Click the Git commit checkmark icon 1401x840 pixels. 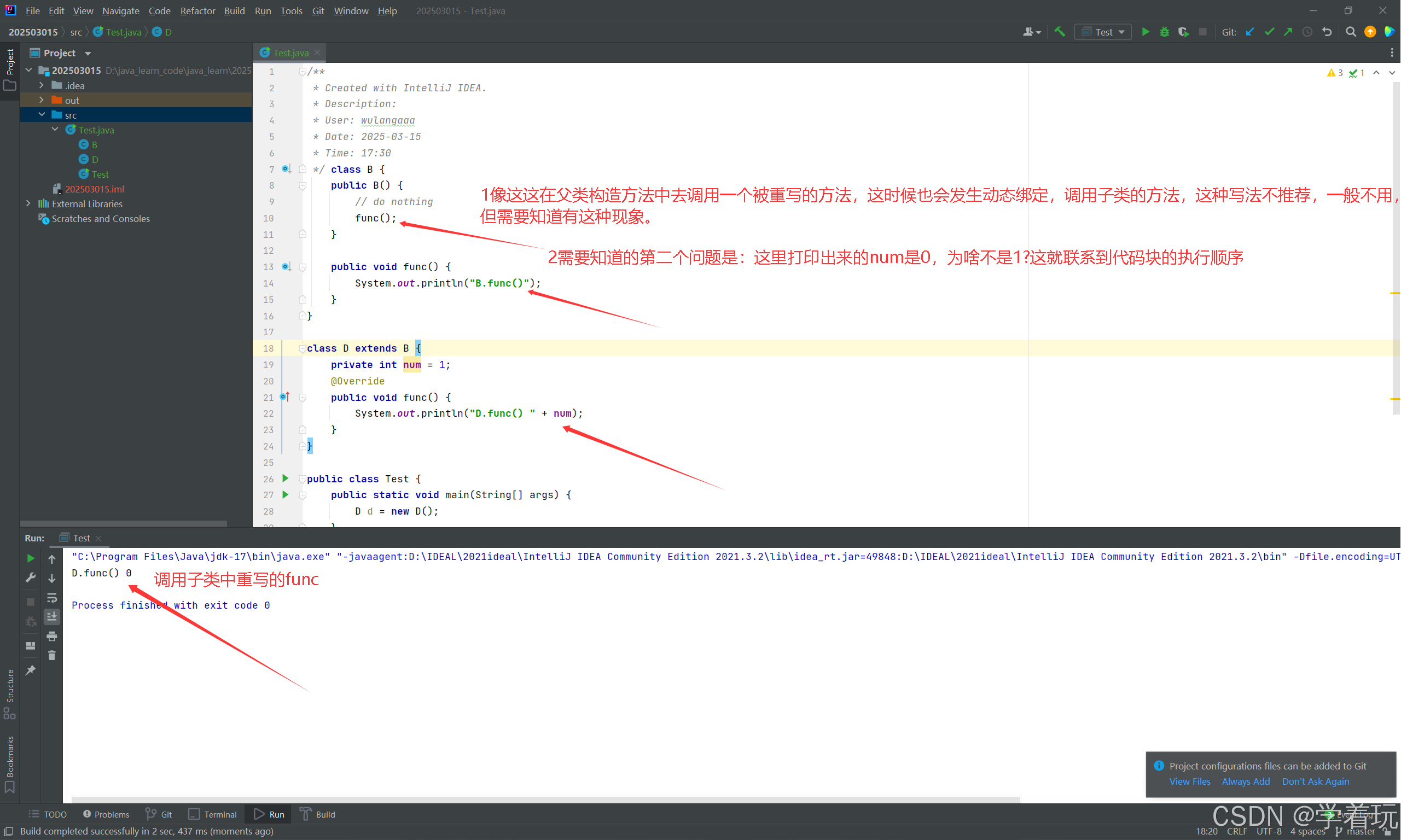point(1269,32)
